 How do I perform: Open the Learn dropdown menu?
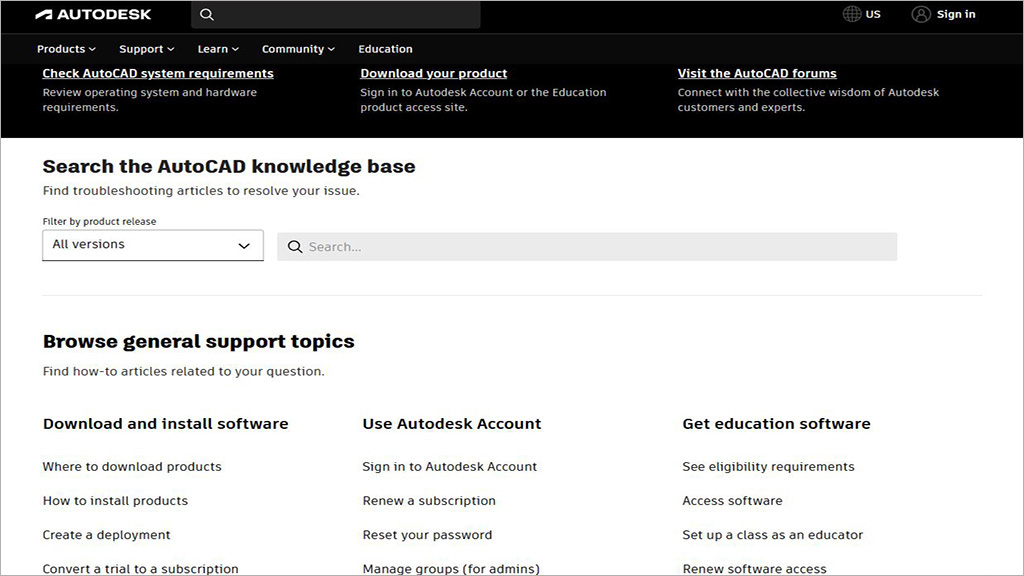coord(218,49)
